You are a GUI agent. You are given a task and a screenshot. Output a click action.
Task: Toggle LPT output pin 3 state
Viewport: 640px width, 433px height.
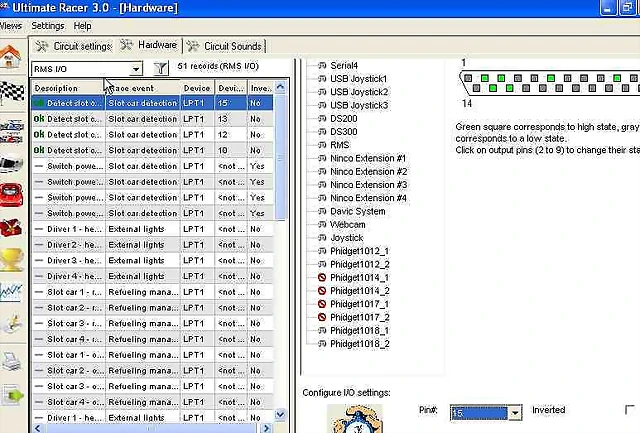tap(501, 78)
